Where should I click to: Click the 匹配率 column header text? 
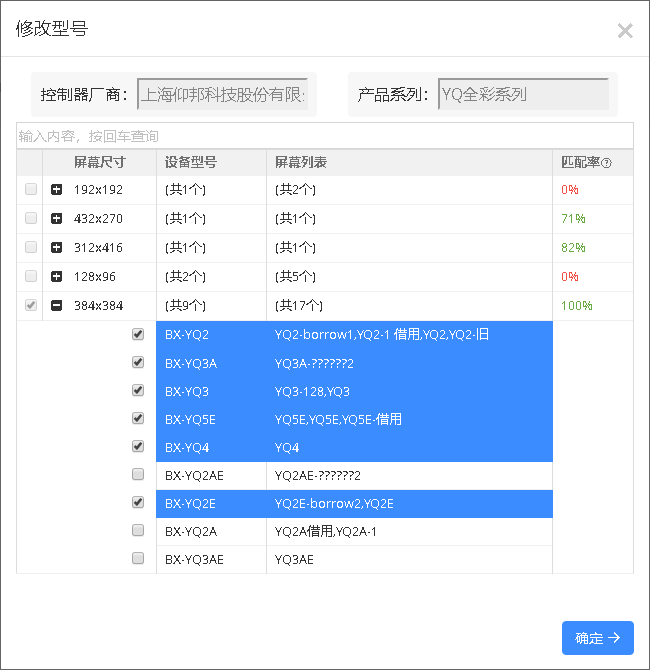581,162
